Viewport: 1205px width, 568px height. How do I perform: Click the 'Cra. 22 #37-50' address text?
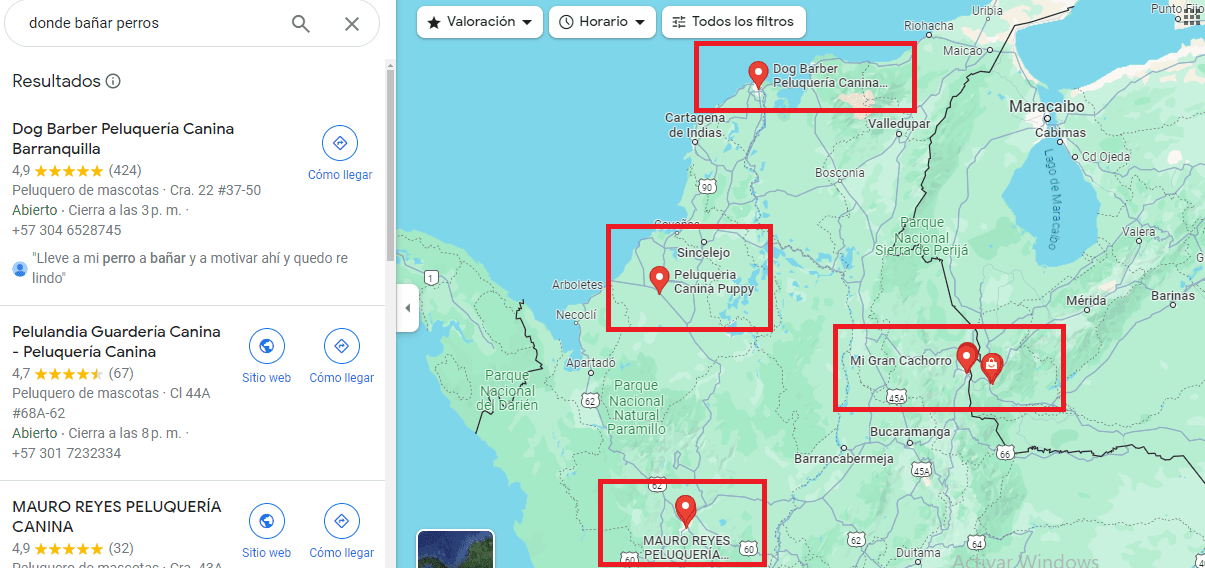point(214,190)
